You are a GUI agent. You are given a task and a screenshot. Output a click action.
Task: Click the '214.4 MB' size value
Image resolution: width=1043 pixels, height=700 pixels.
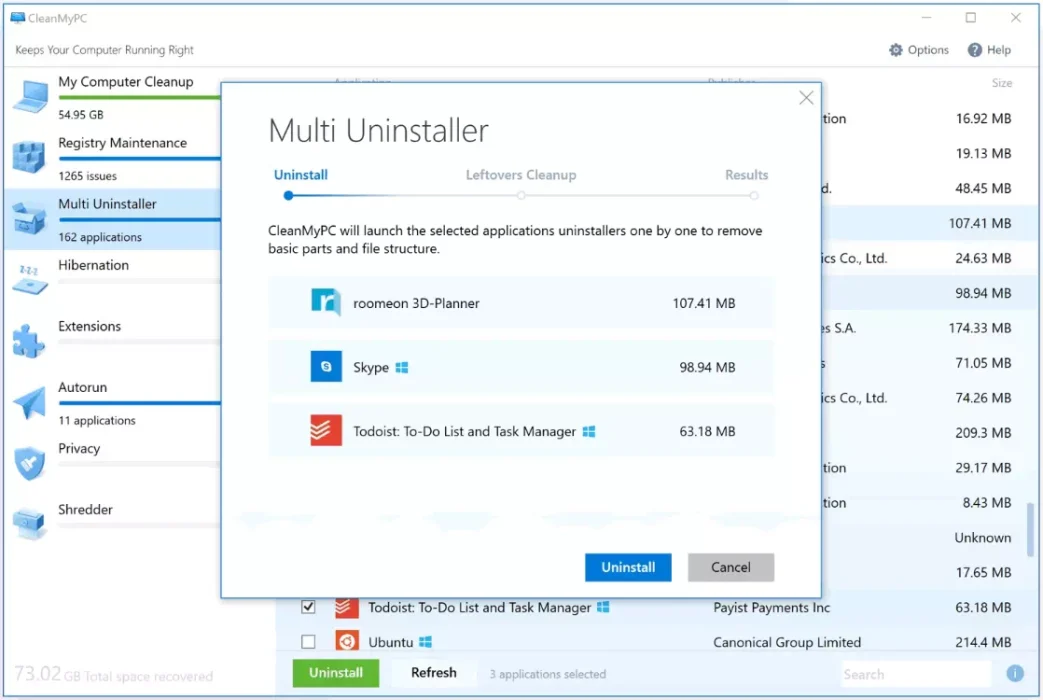[983, 642]
